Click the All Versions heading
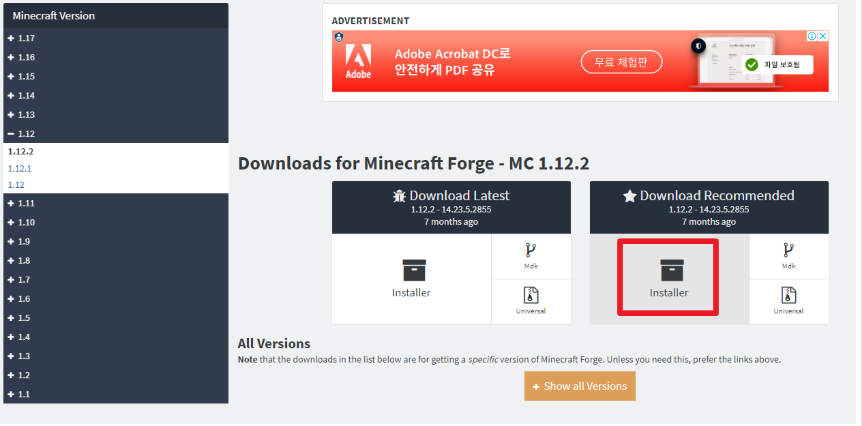The width and height of the screenshot is (862, 426). 274,344
